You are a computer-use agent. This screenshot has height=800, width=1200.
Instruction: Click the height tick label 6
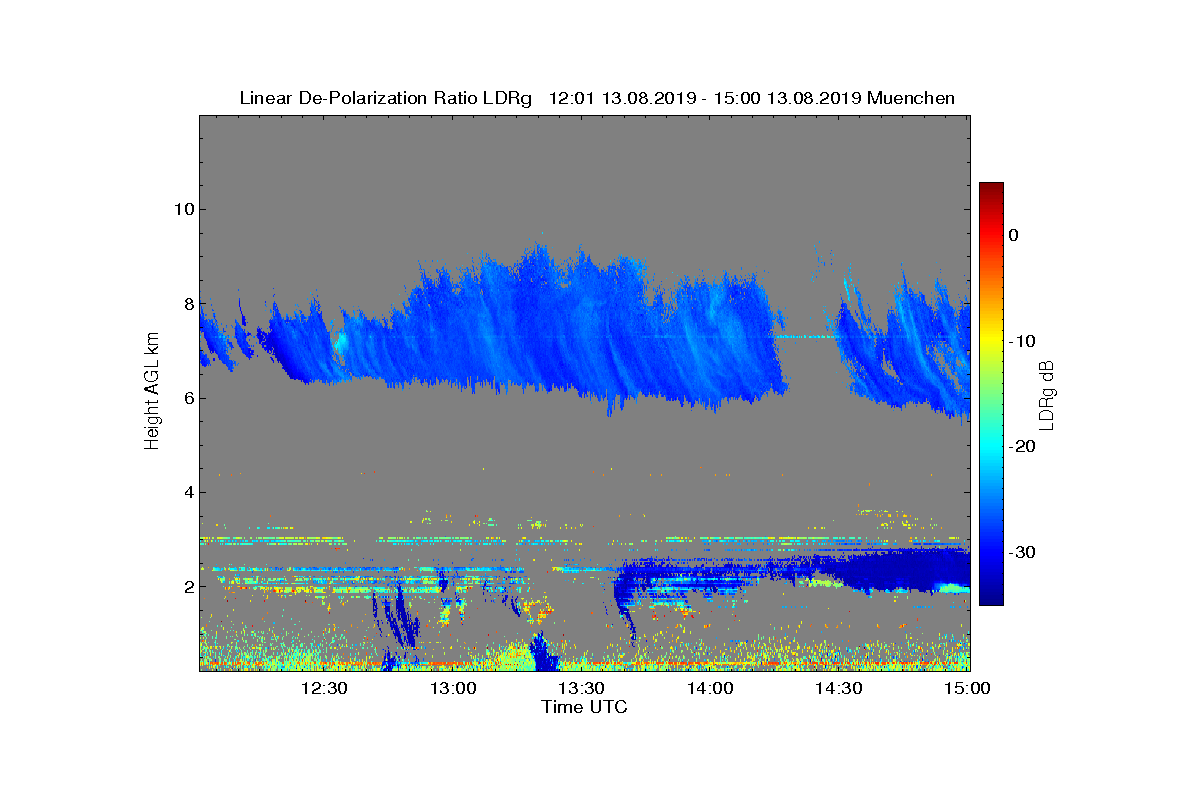(x=188, y=398)
